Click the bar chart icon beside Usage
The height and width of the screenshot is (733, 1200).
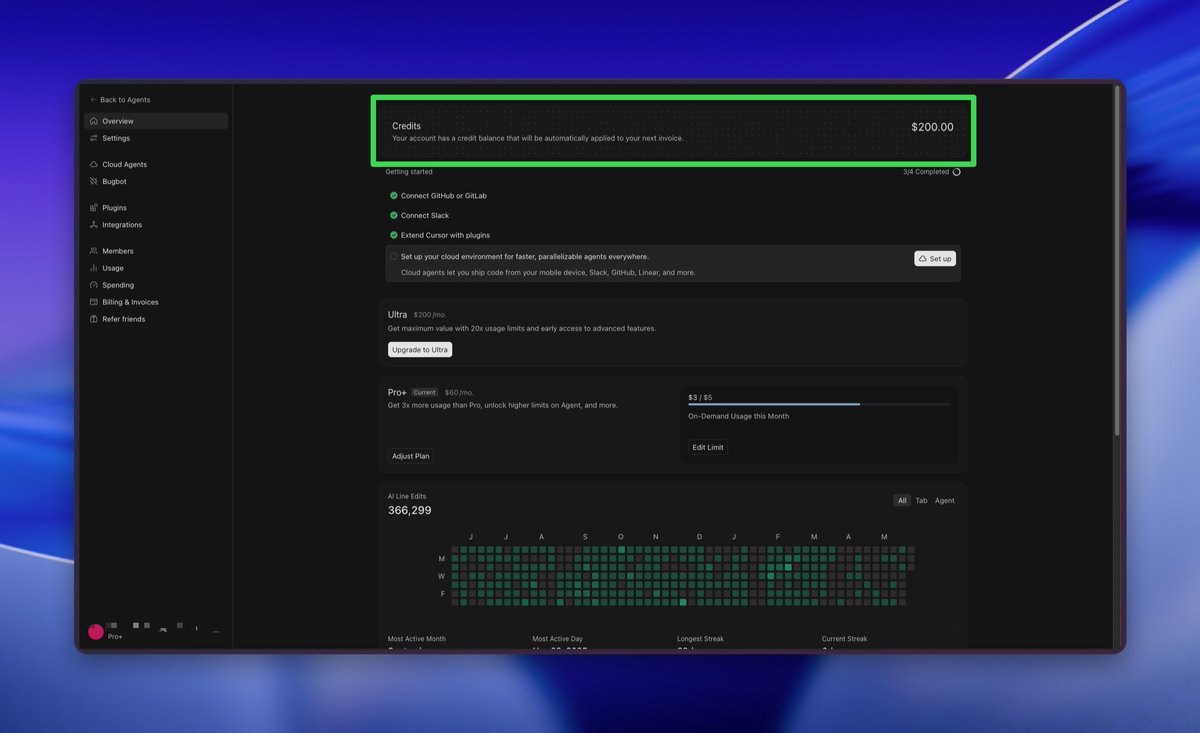[94, 268]
